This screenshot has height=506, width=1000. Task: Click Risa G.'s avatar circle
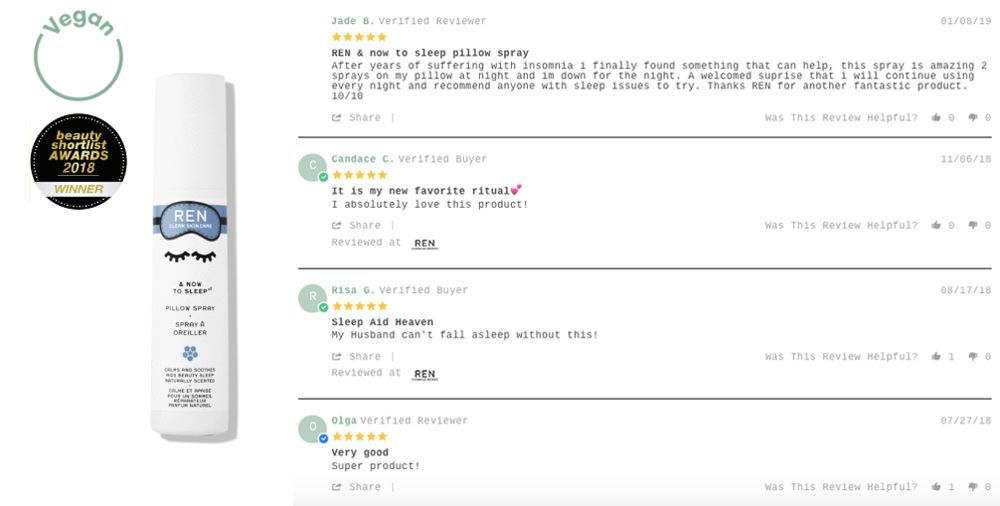click(313, 297)
